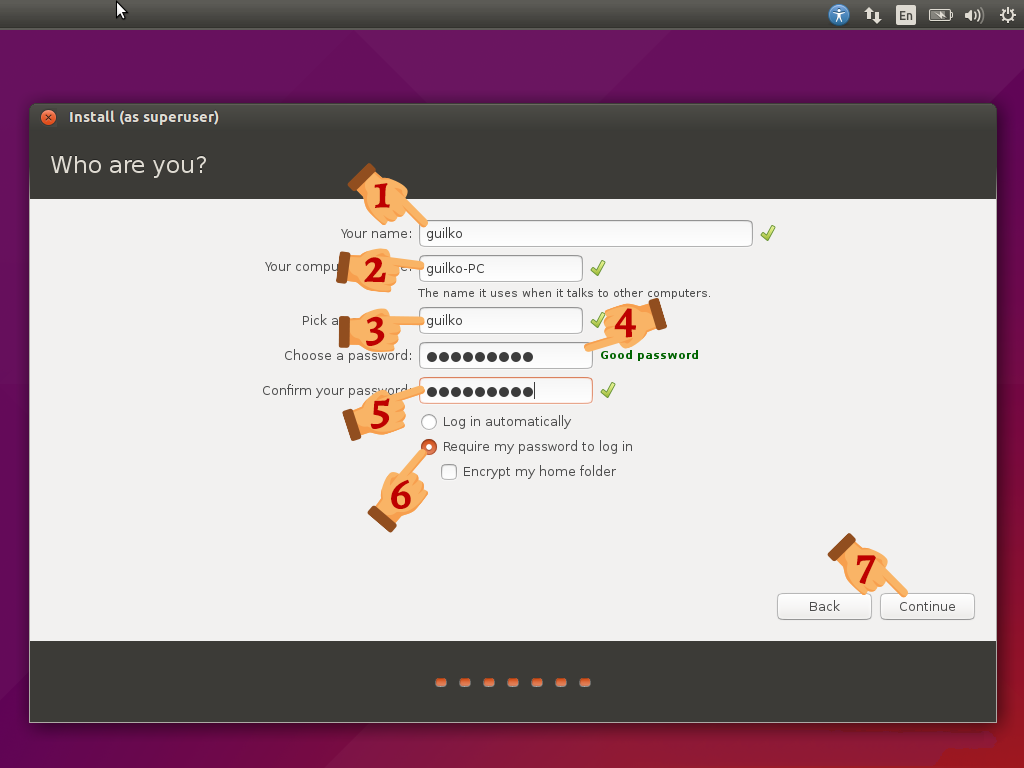Open the accessibility indicator in the top panel

(x=838, y=14)
